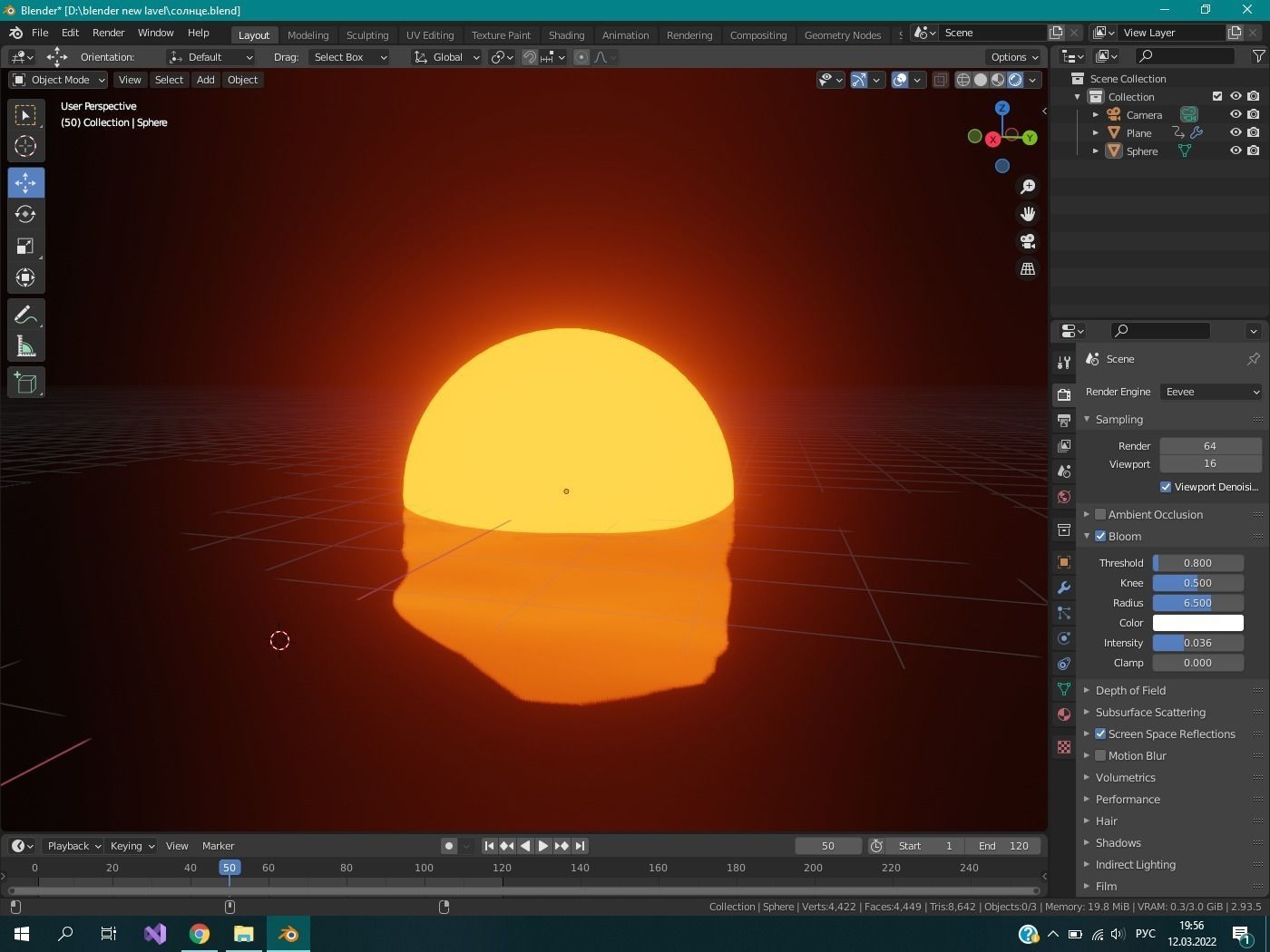Open the Render Engine dropdown
This screenshot has height=952, width=1270.
pyautogui.click(x=1211, y=391)
